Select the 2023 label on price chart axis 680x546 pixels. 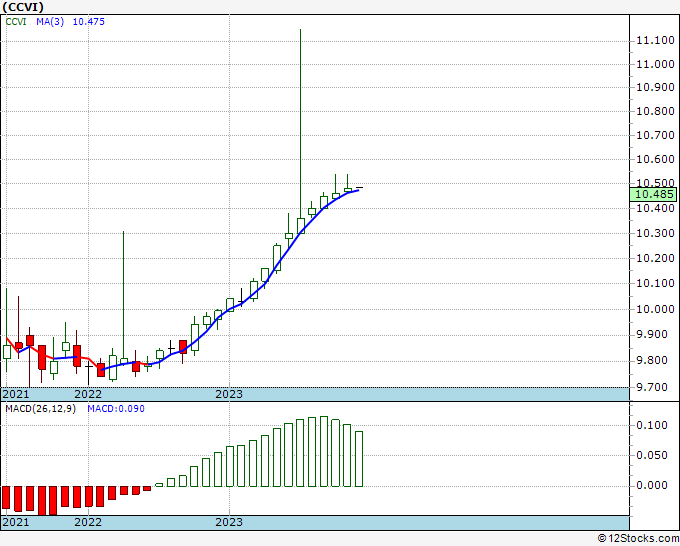(x=229, y=394)
